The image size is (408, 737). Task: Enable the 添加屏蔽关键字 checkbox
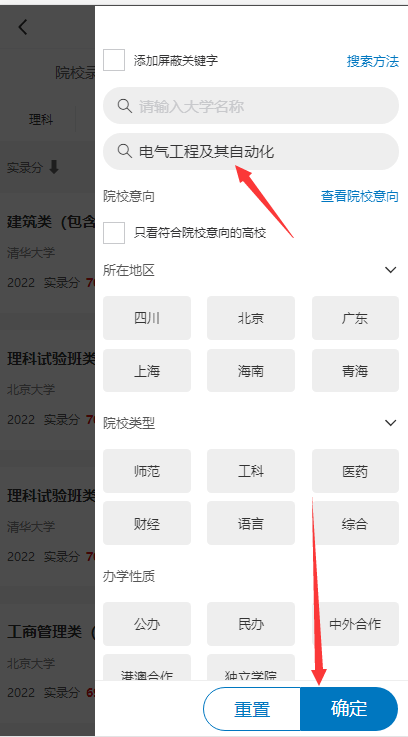click(114, 60)
